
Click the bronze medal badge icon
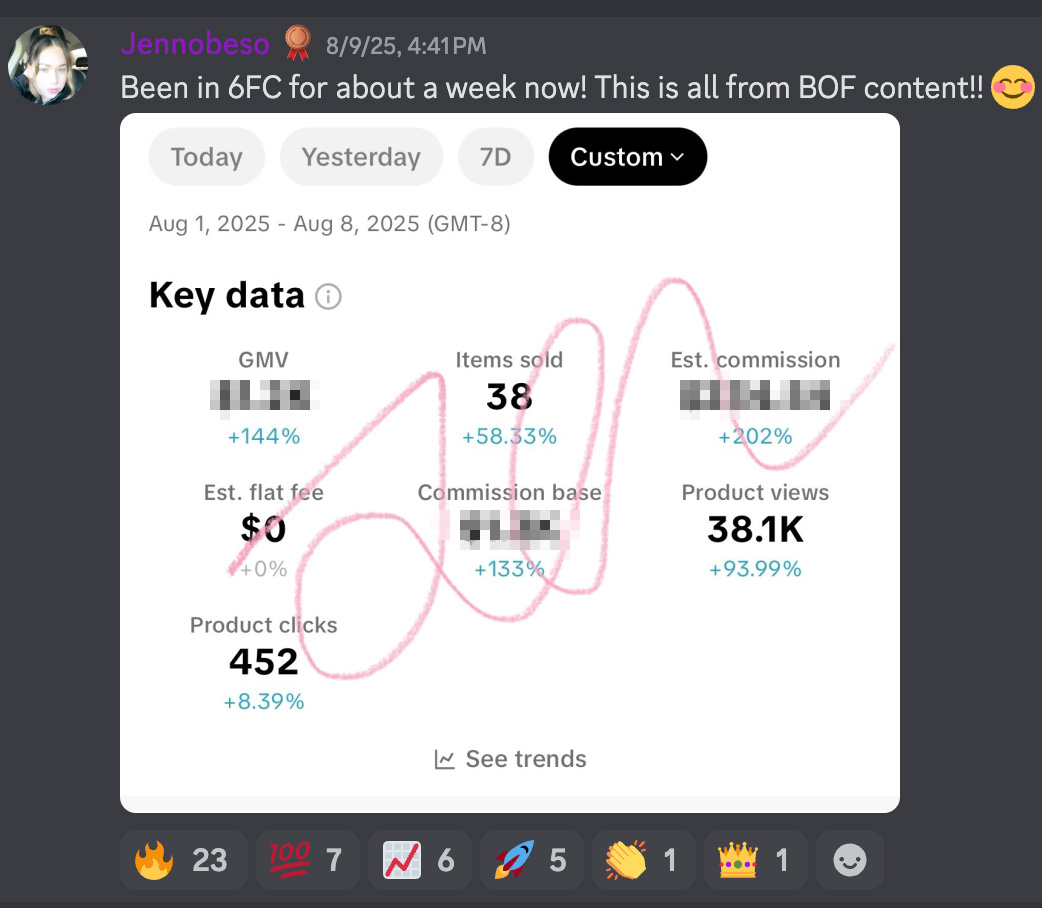coord(297,43)
